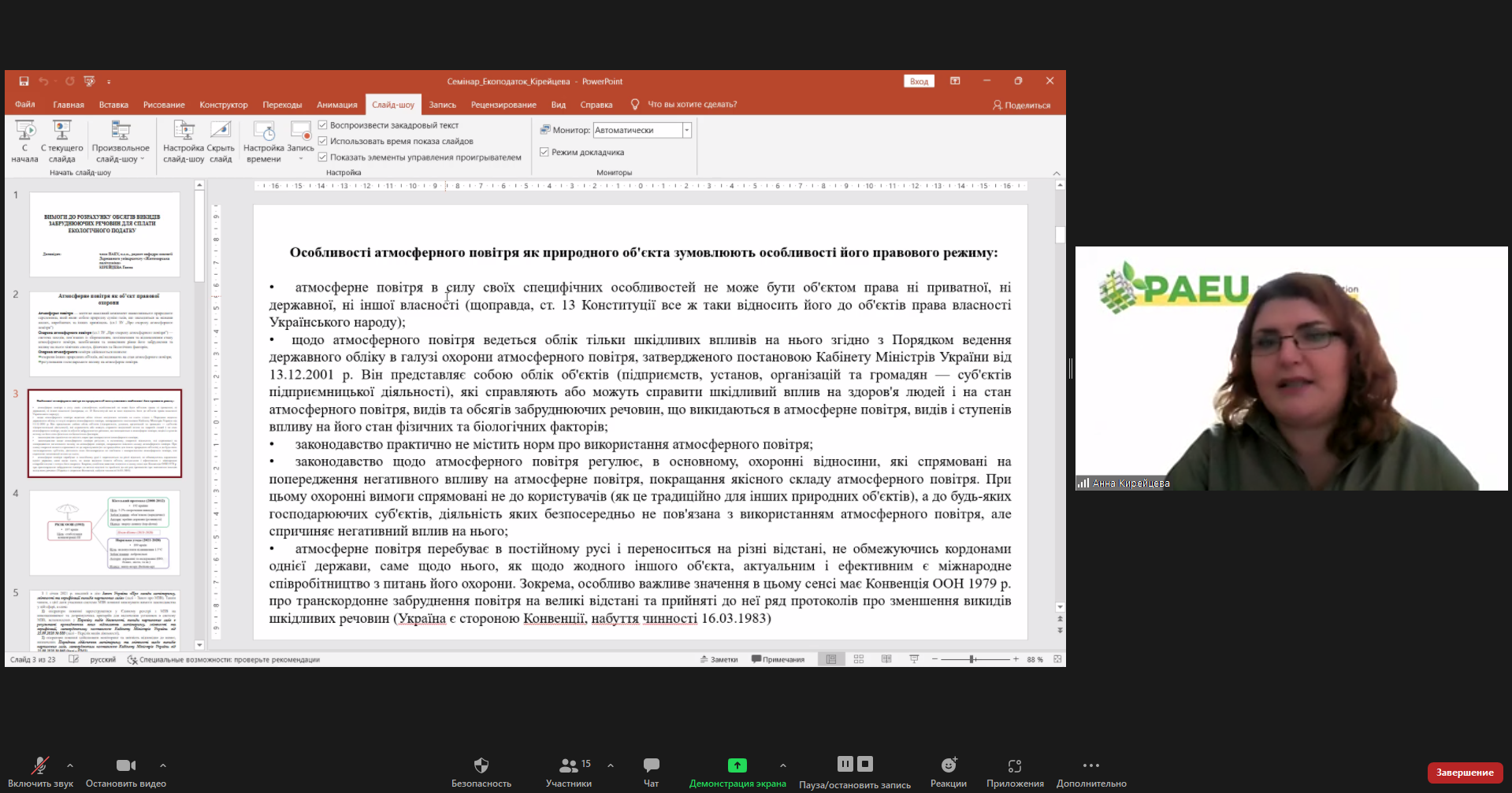1512x793 pixels.
Task: Disable Режим докладчика checkbox
Action: click(x=544, y=152)
